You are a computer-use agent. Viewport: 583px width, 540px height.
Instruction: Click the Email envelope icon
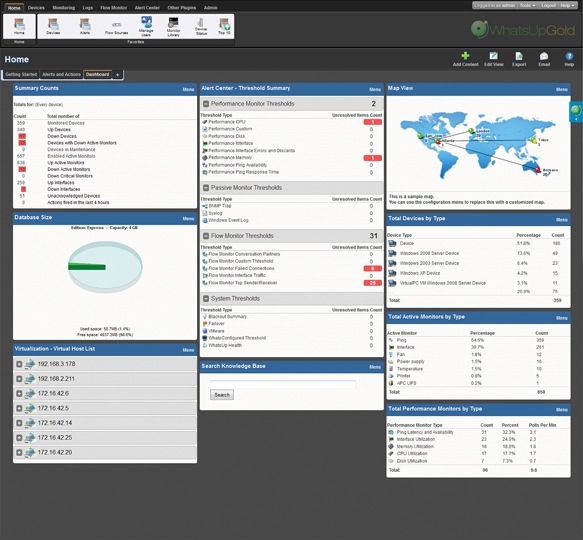tap(544, 56)
